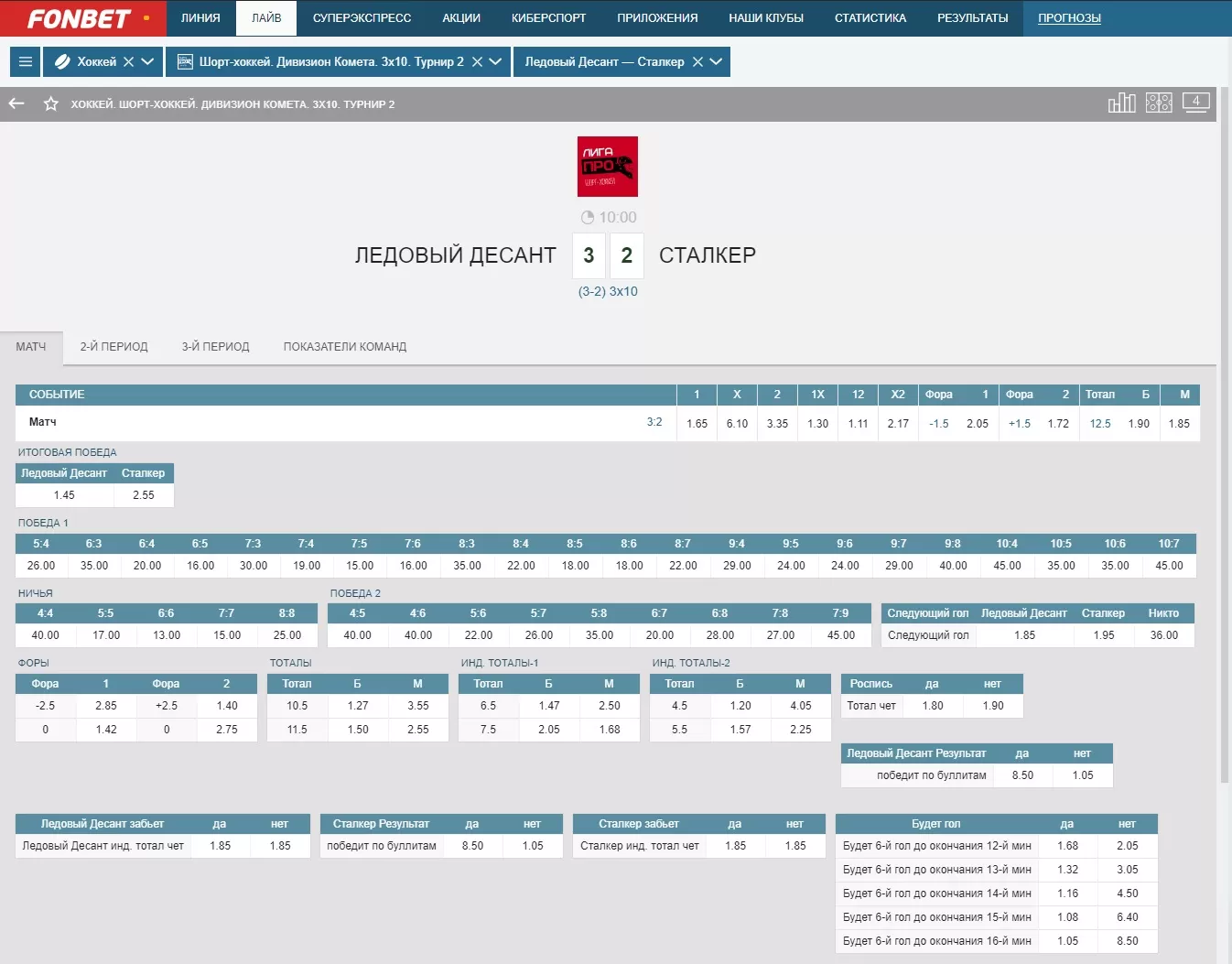Open the hockey rink match tracker icon

(x=1159, y=103)
